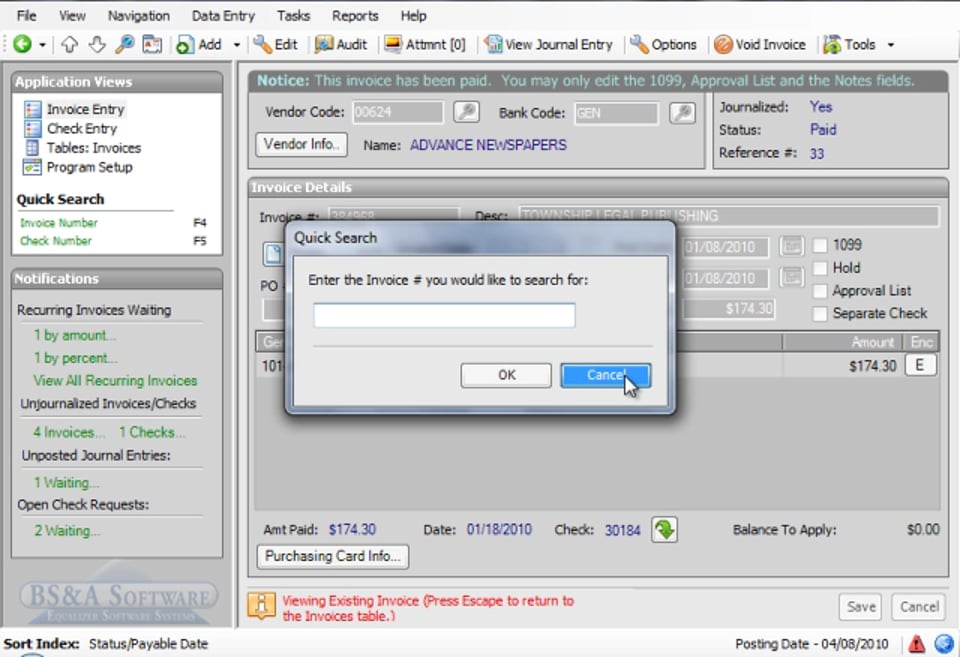Open the Audit toolbar item

pyautogui.click(x=340, y=44)
